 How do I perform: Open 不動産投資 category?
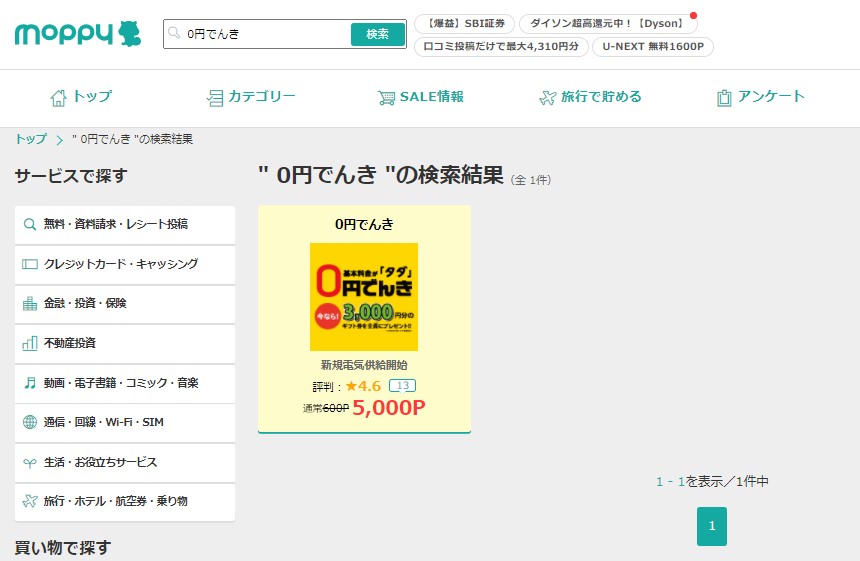tap(125, 344)
